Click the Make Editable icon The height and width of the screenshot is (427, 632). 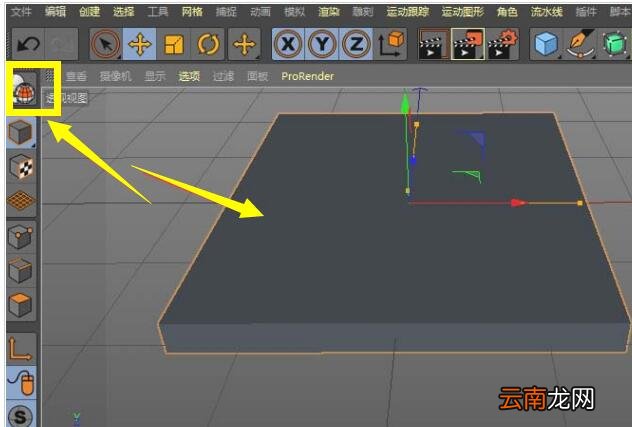pyautogui.click(x=23, y=90)
